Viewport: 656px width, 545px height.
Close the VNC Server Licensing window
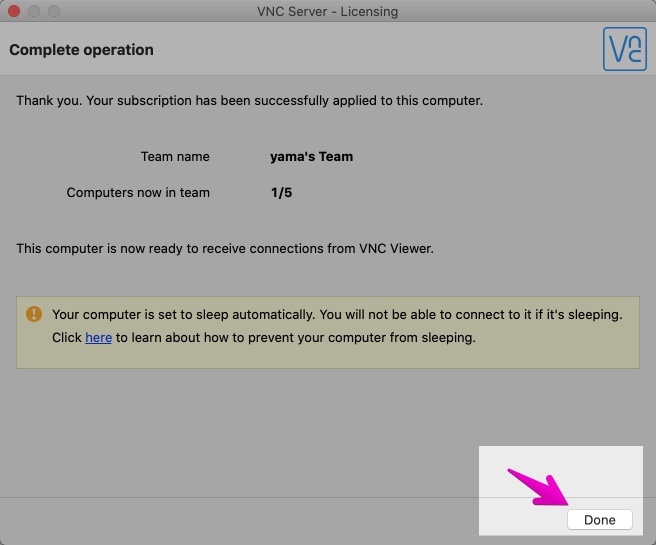(x=14, y=11)
